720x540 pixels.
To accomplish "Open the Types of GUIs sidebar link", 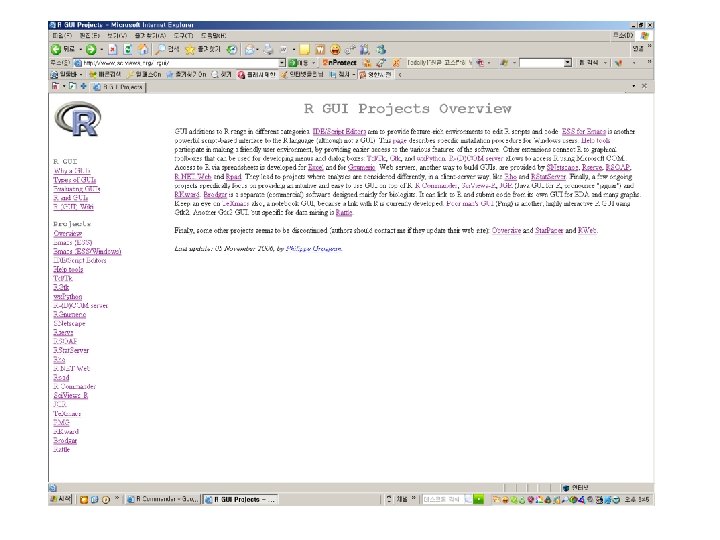I will click(x=74, y=180).
